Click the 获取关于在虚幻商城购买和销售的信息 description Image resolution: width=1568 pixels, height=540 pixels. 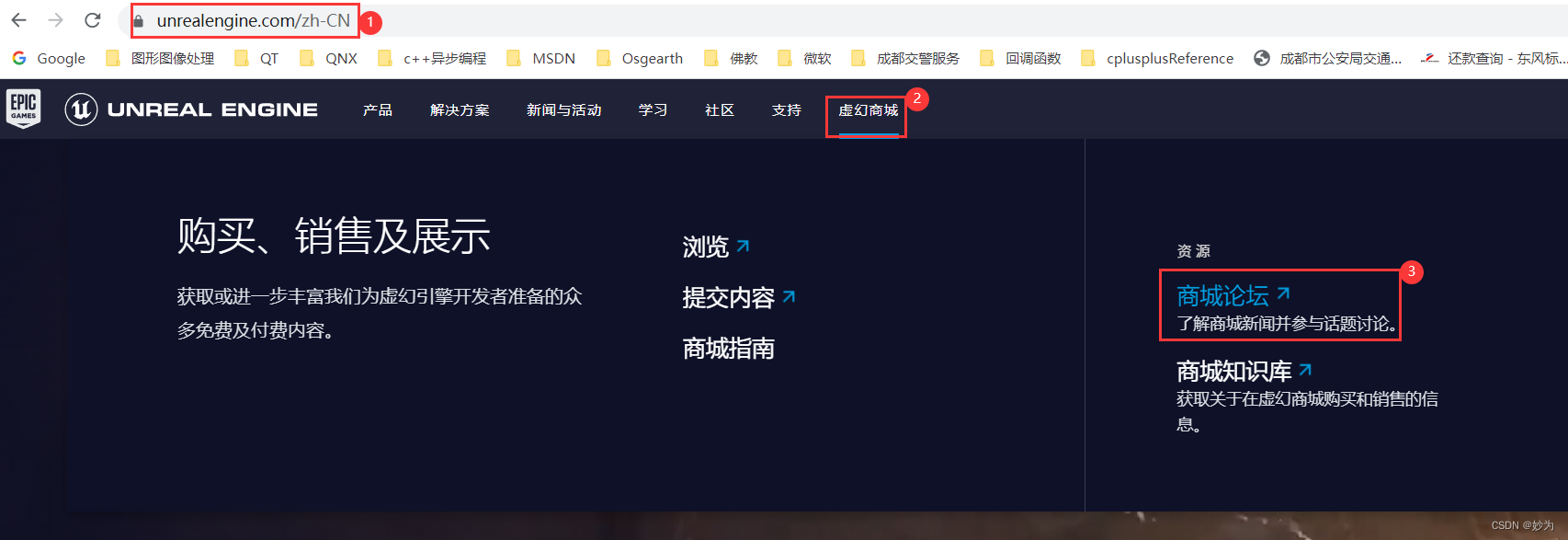point(1307,411)
